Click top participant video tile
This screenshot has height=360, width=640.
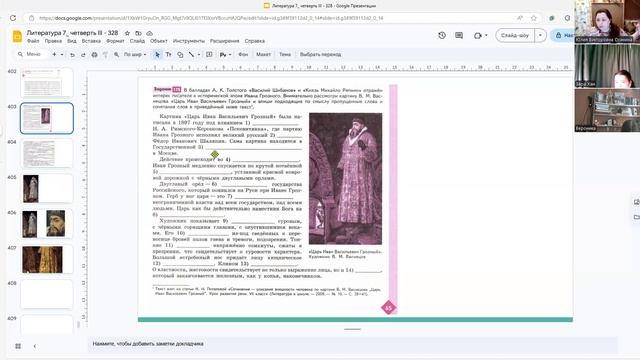pyautogui.click(x=607, y=21)
